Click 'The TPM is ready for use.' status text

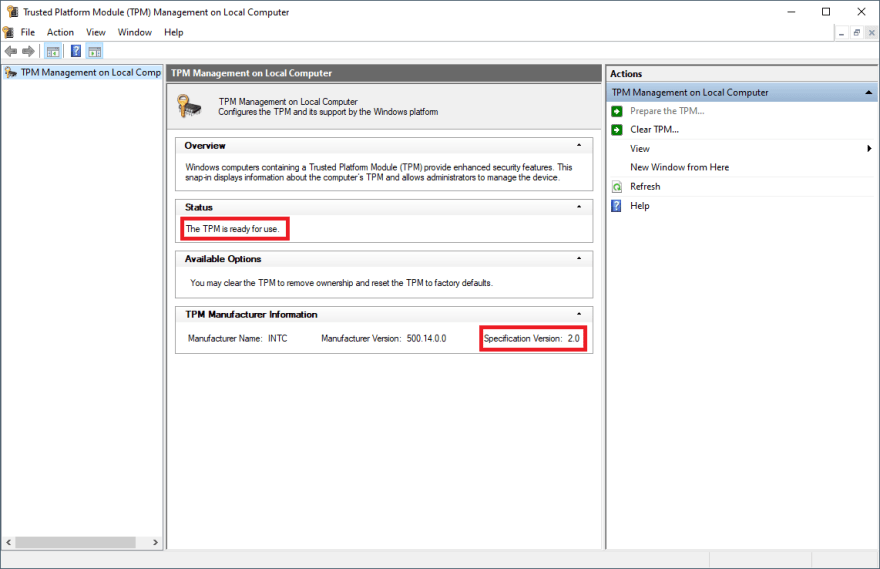point(232,229)
